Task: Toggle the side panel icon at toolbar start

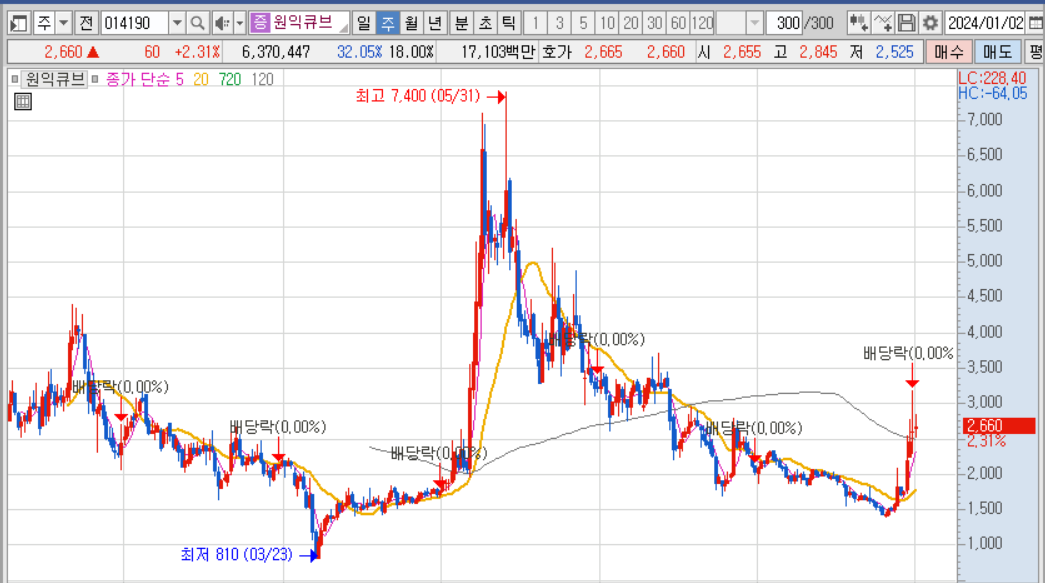Action: 19,23
